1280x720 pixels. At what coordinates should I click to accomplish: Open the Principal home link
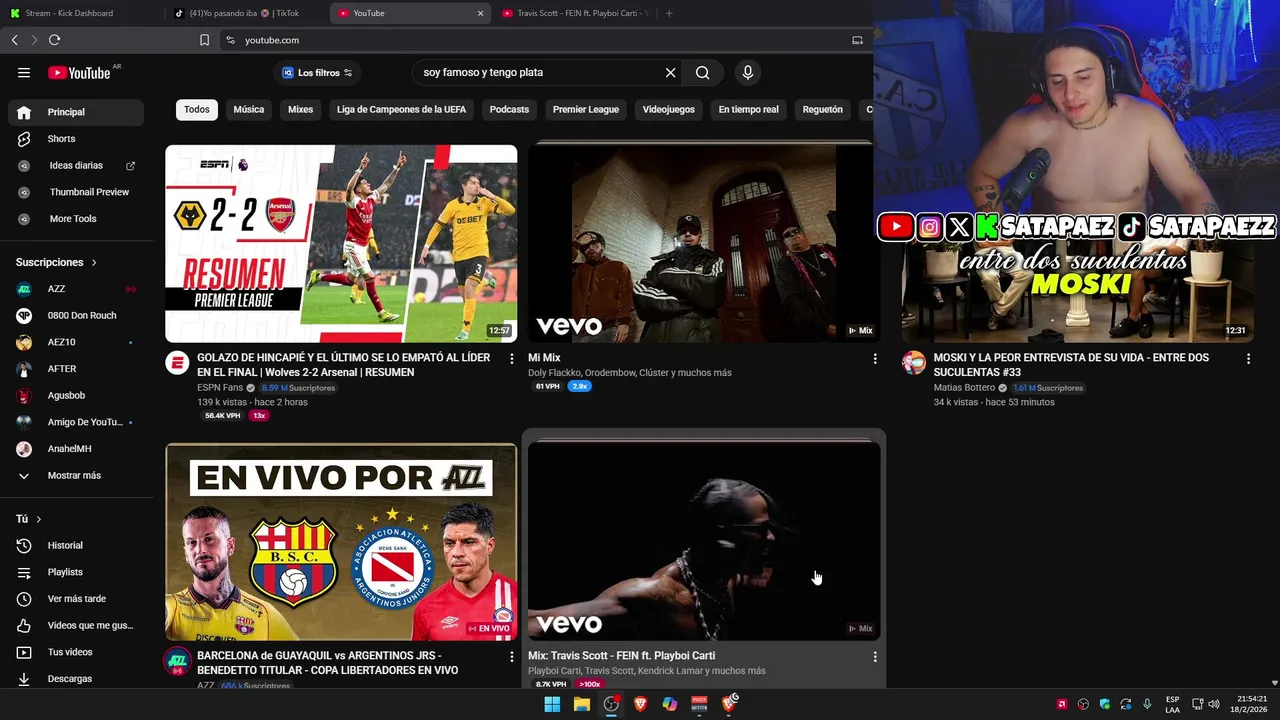tap(76, 112)
